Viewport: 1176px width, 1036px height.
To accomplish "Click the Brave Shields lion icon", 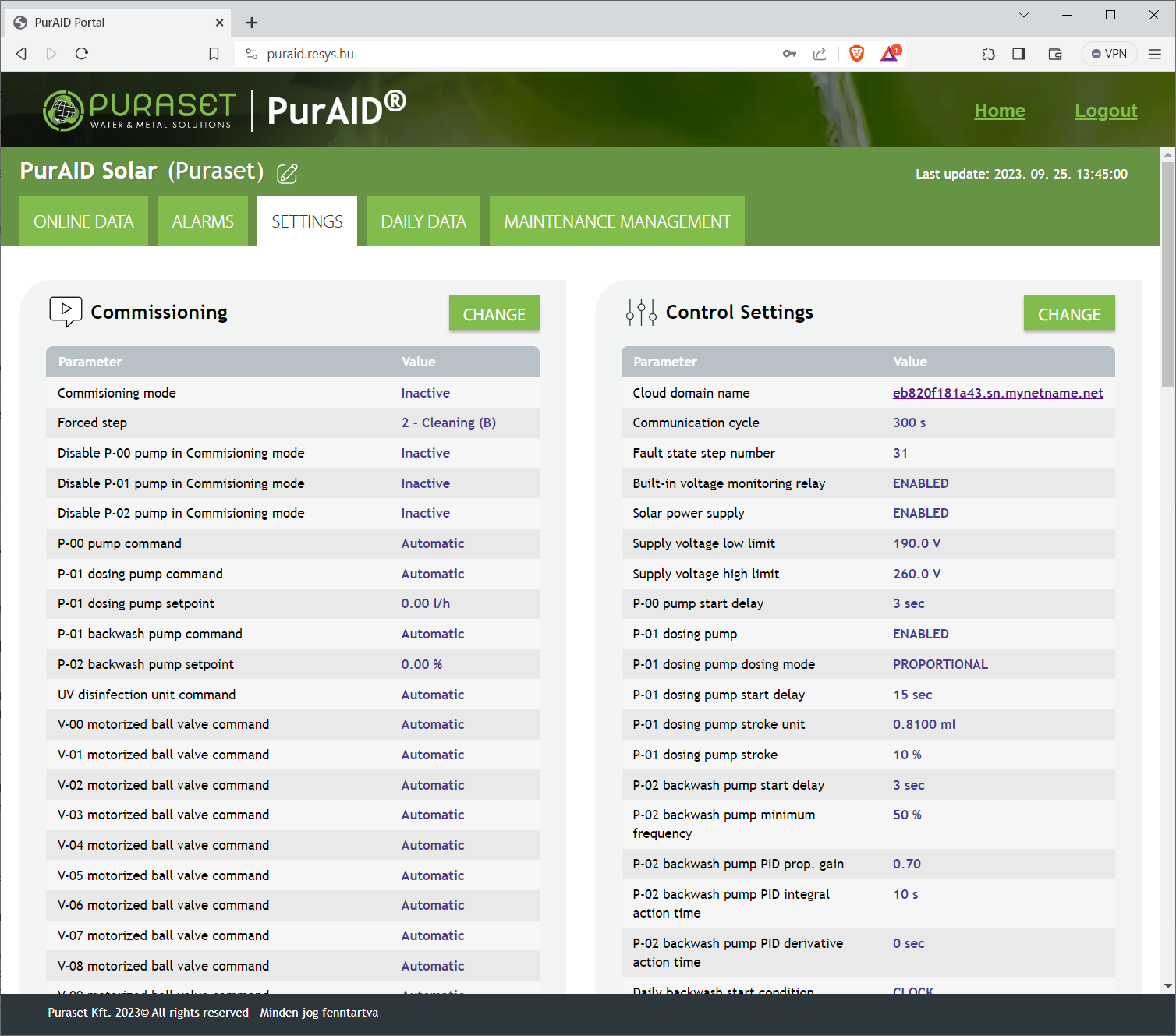I will click(x=856, y=54).
